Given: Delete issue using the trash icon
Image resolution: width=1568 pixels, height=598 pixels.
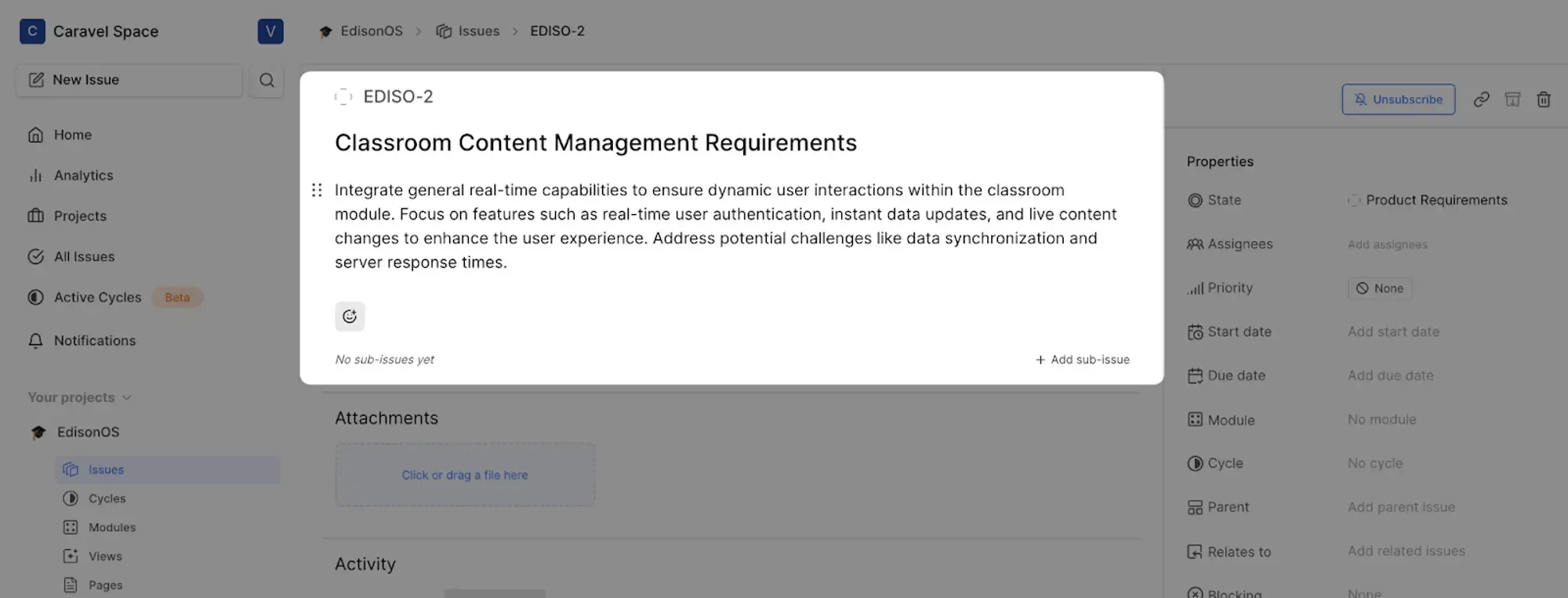Looking at the screenshot, I should pyautogui.click(x=1543, y=100).
